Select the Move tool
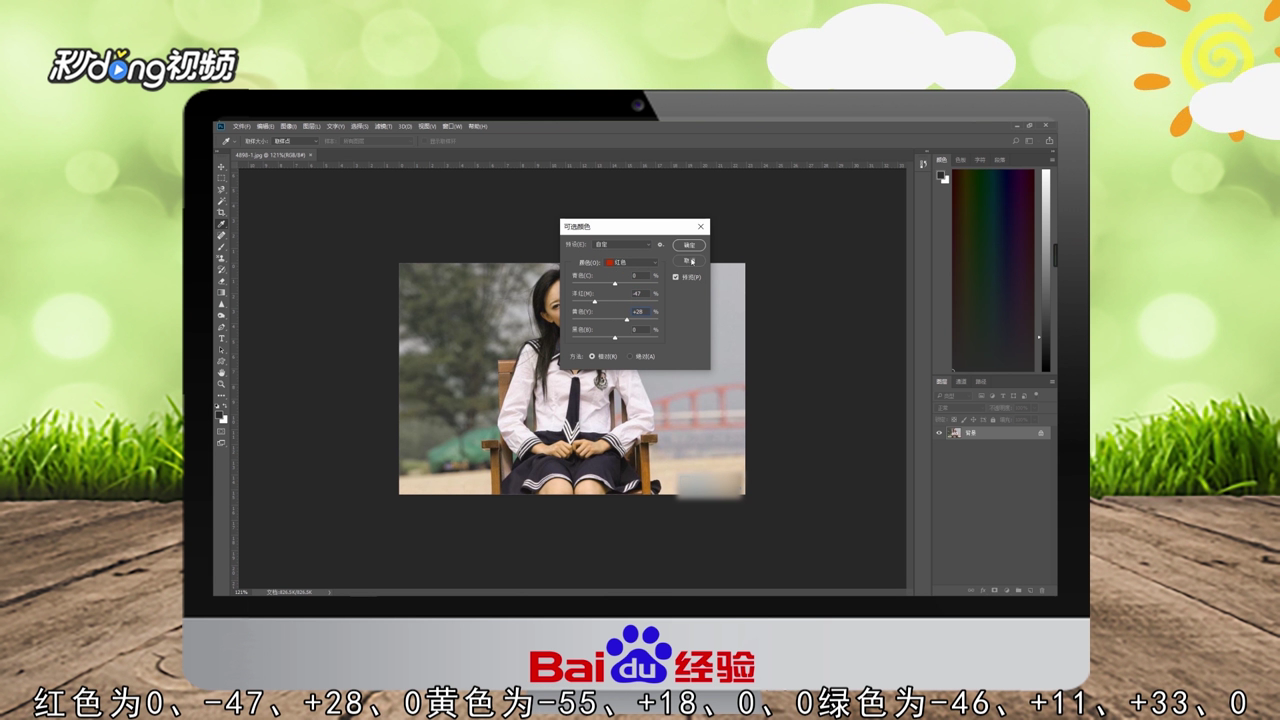Viewport: 1280px width, 720px height. [223, 167]
